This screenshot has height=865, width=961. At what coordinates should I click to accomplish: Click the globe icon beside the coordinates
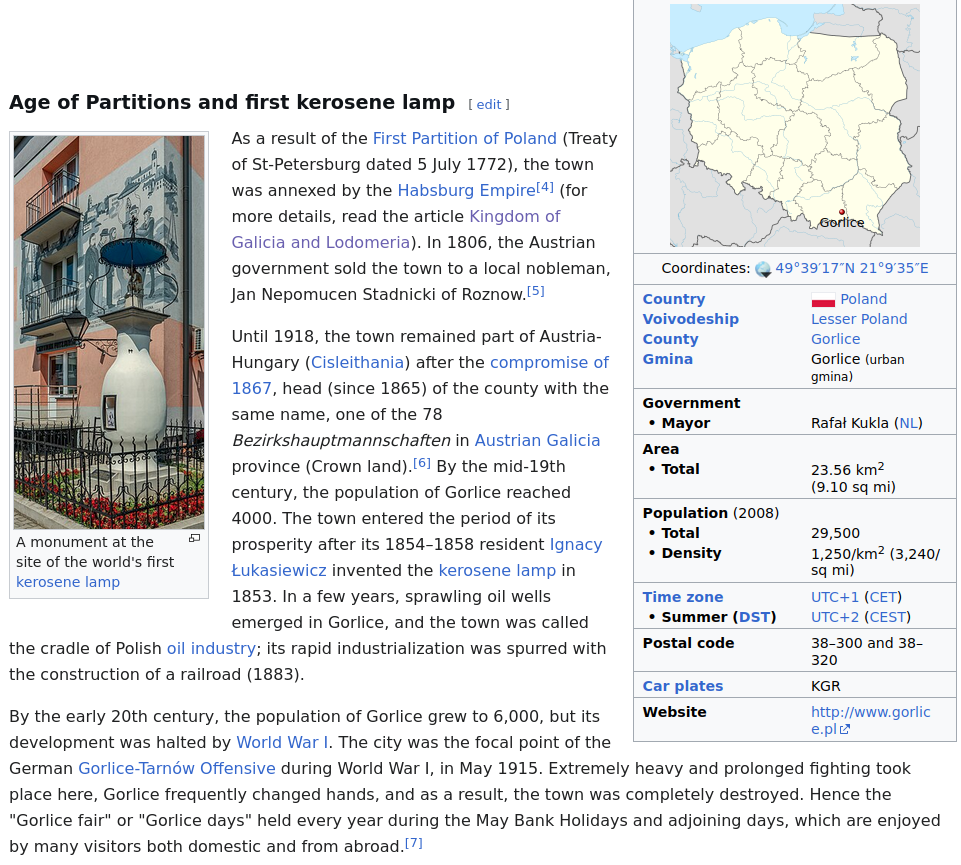pyautogui.click(x=763, y=269)
